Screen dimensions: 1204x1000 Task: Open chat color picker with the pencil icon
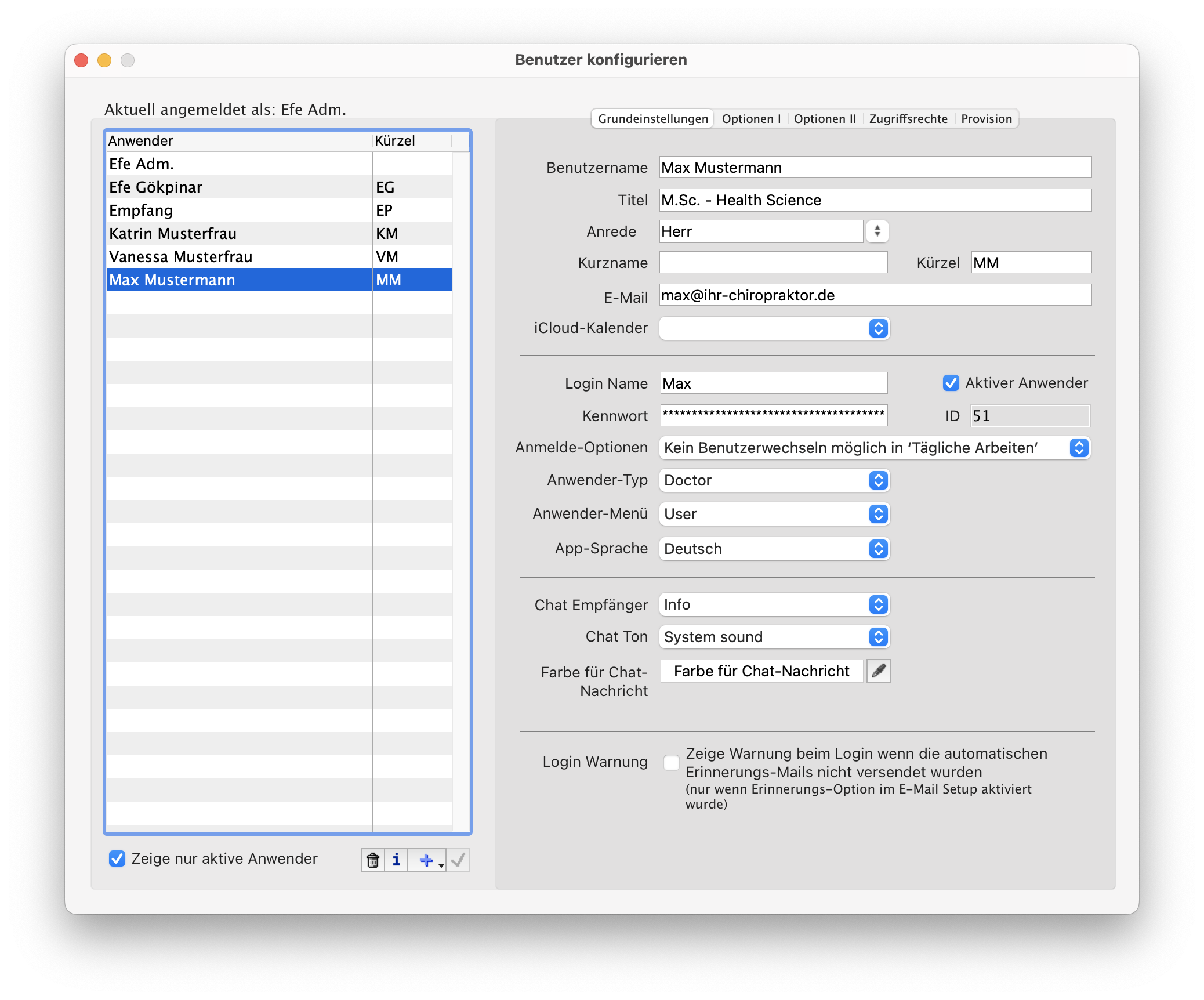pos(879,671)
